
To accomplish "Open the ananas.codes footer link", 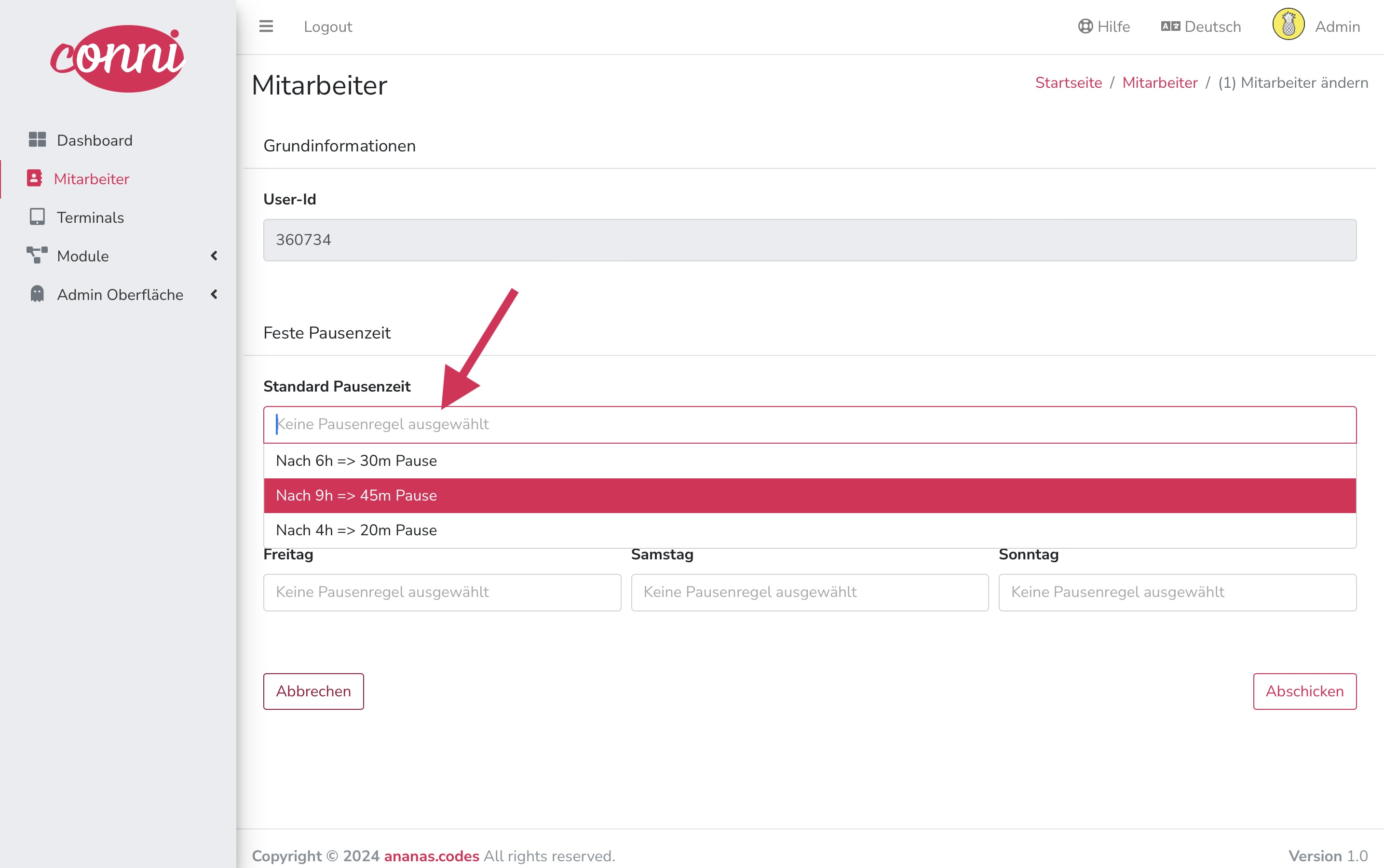I will (431, 856).
